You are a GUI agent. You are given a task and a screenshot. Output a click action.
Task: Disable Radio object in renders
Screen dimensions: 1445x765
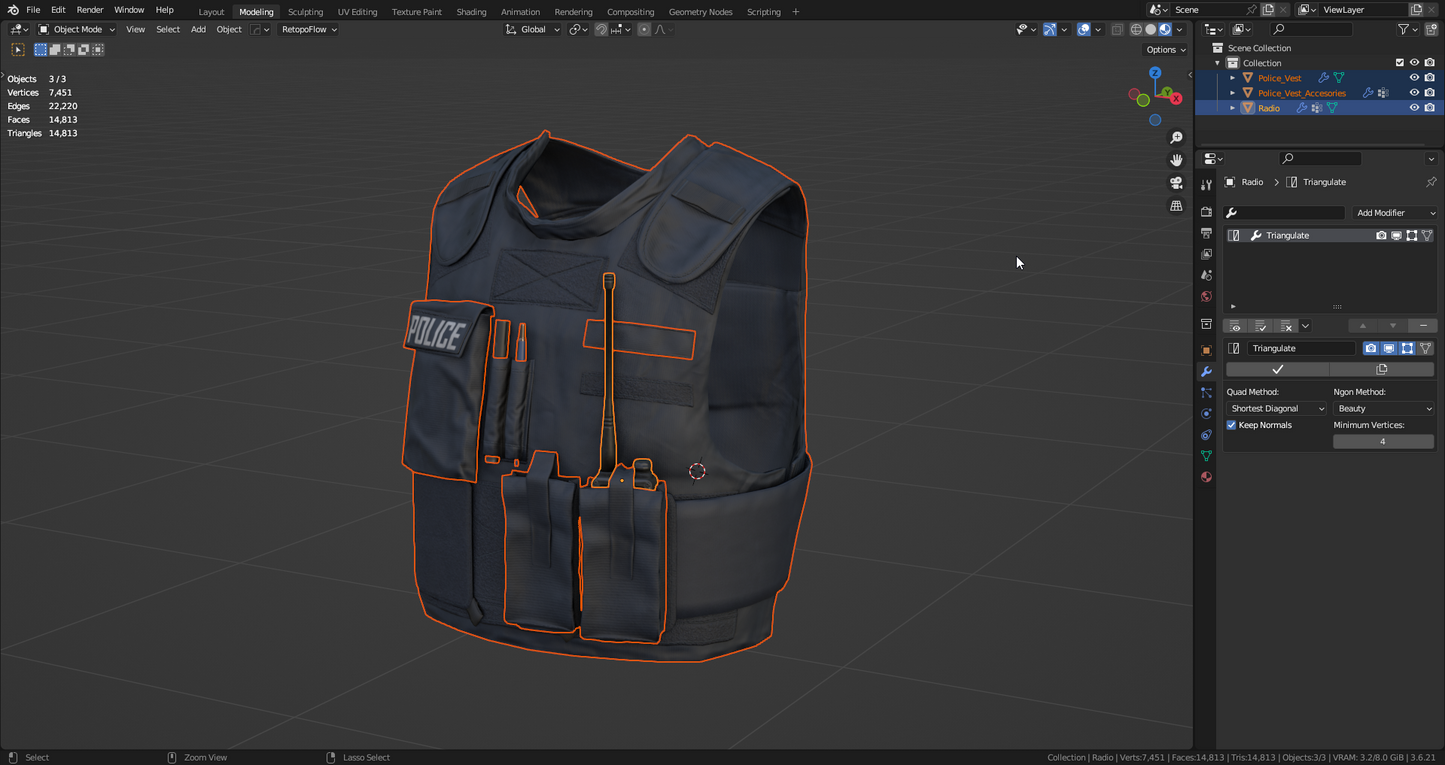click(x=1430, y=108)
